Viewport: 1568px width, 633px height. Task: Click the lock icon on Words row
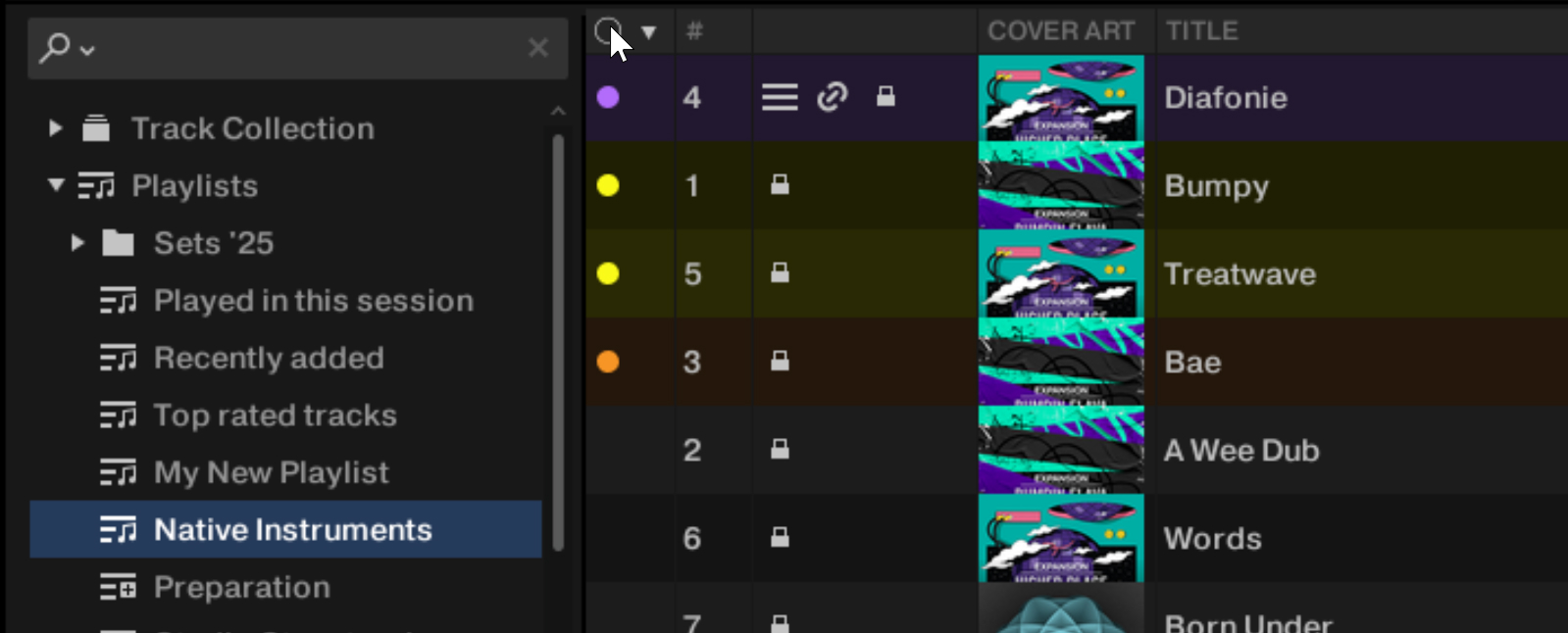(780, 537)
